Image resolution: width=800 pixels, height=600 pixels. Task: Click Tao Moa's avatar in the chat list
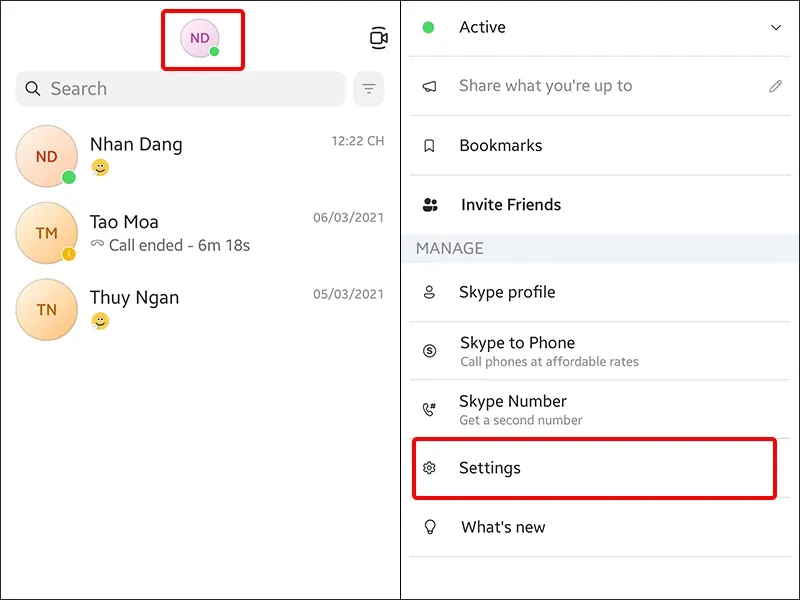pos(46,233)
